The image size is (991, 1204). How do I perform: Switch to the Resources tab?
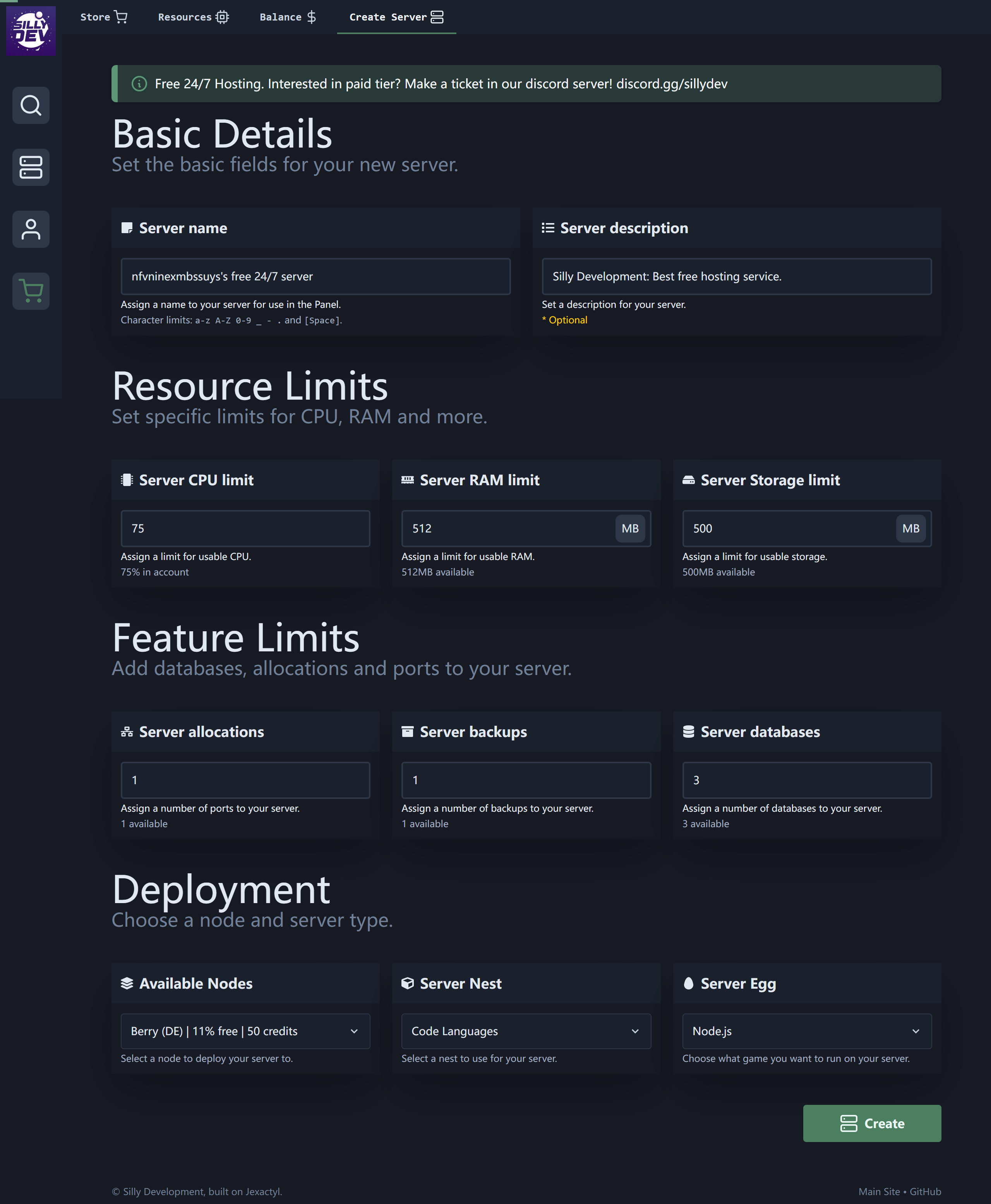coord(193,17)
